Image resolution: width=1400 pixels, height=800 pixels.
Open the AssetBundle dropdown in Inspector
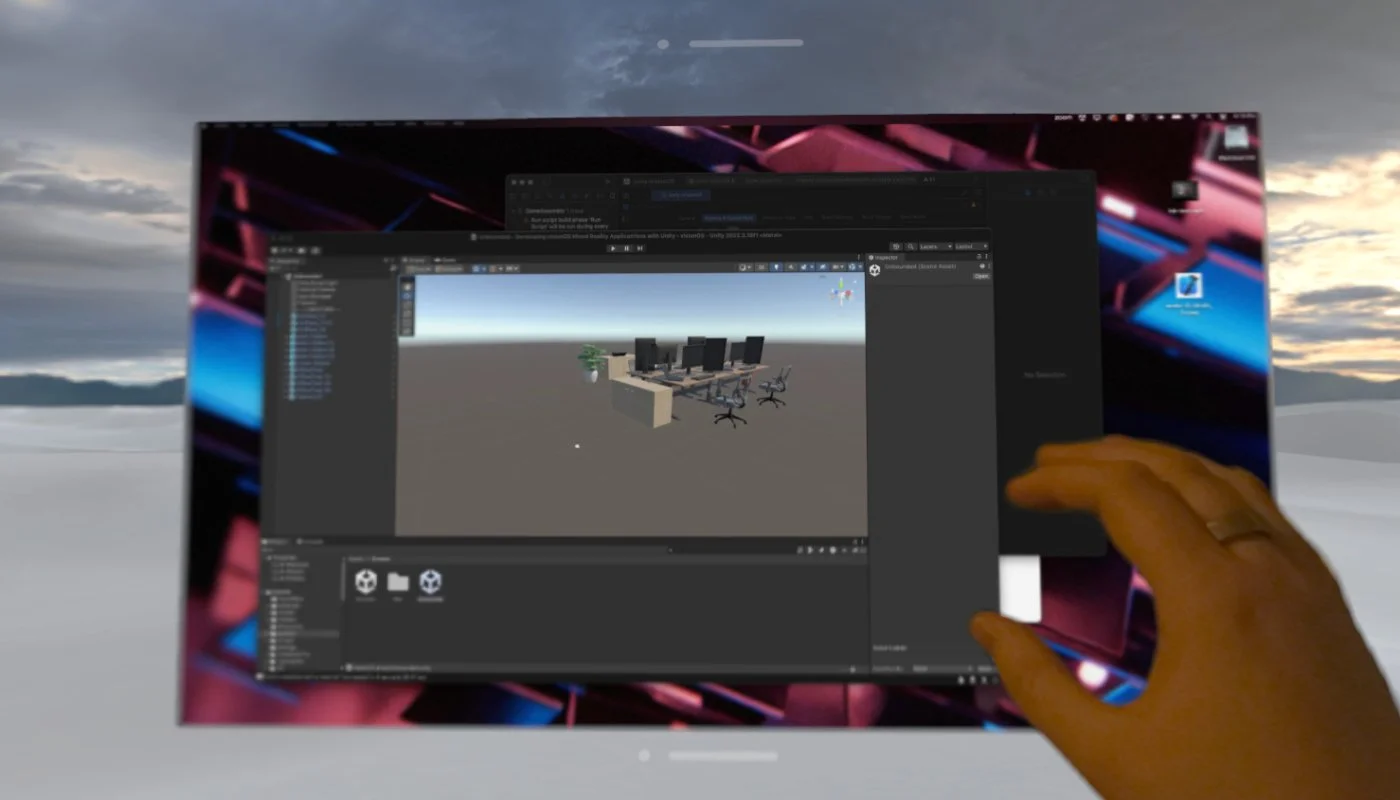click(x=942, y=668)
